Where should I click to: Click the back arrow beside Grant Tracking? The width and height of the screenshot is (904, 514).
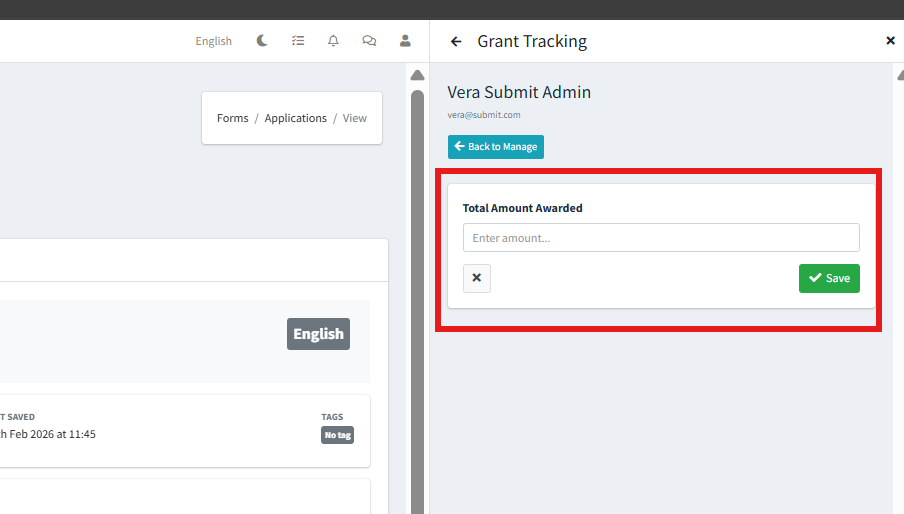click(x=456, y=41)
